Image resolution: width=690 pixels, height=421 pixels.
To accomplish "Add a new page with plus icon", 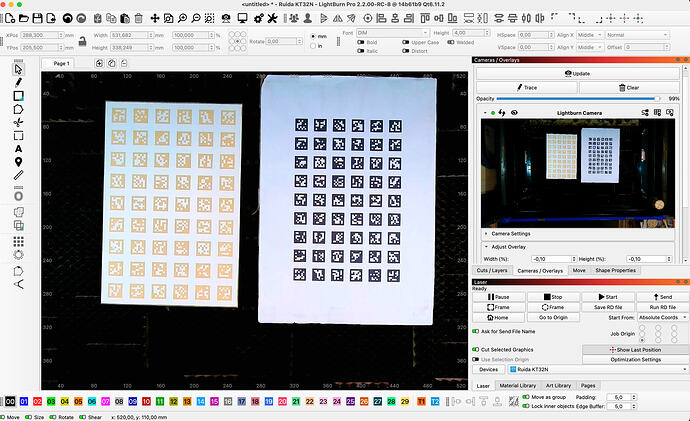I will (99, 63).
